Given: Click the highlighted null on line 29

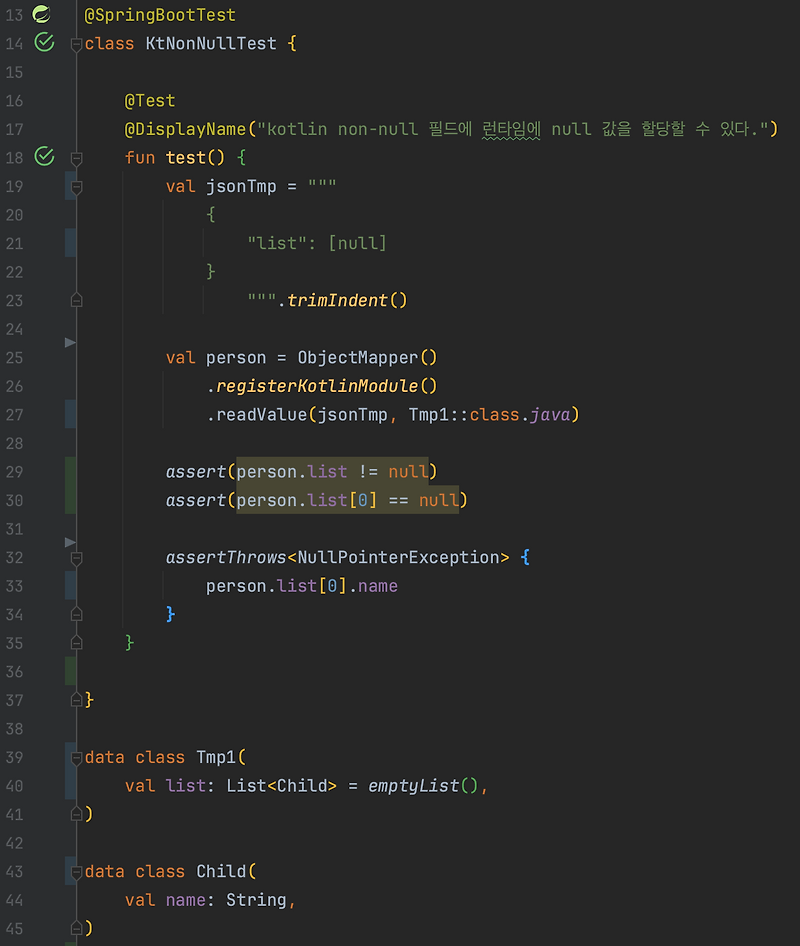Looking at the screenshot, I should pos(410,471).
